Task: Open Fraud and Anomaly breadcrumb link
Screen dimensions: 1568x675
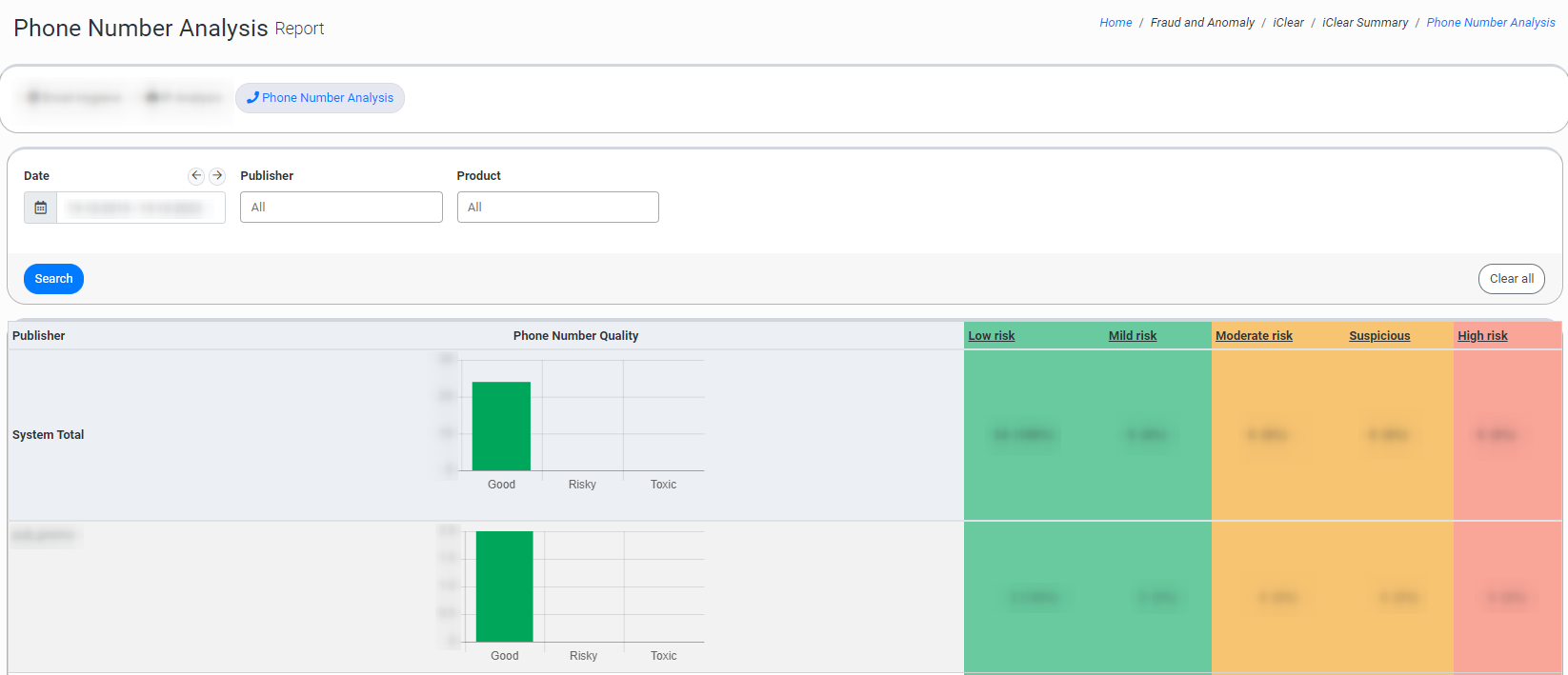Action: coord(1202,23)
